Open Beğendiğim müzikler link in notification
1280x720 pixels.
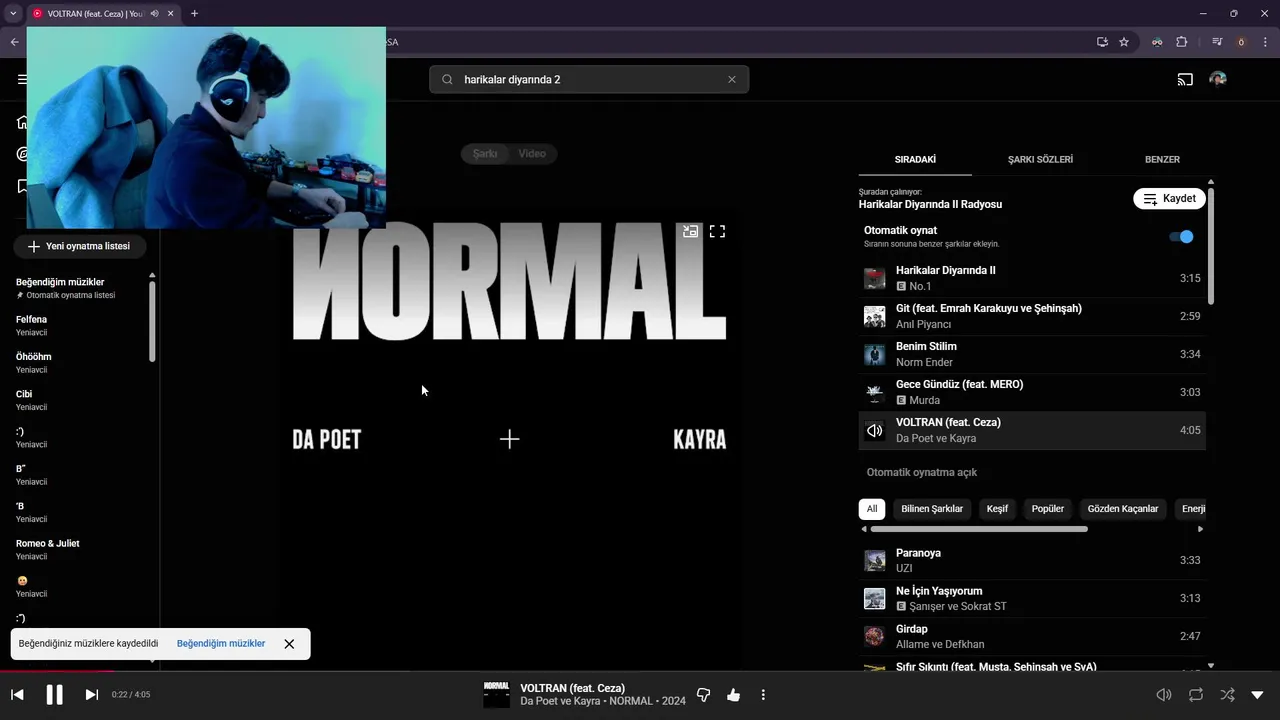point(221,643)
